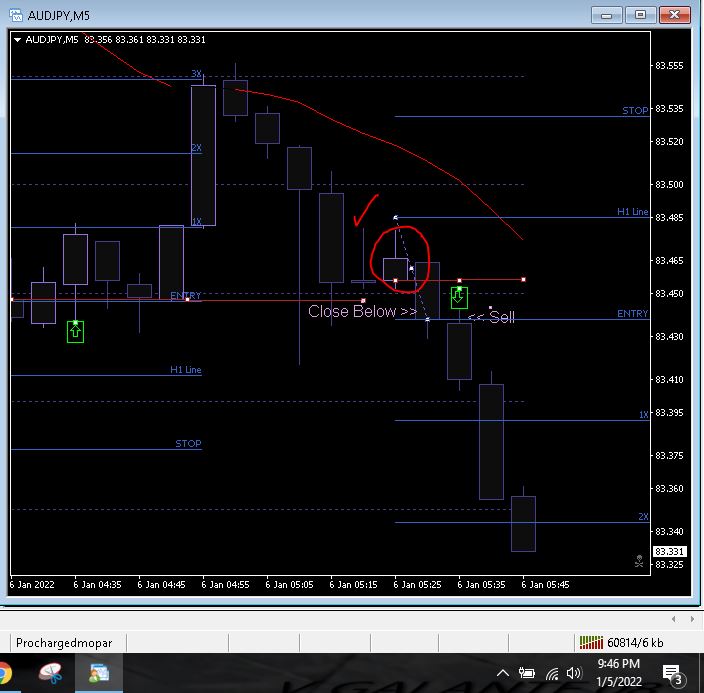Image resolution: width=704 pixels, height=693 pixels.
Task: Open Chrome from the taskbar
Action: point(4,674)
